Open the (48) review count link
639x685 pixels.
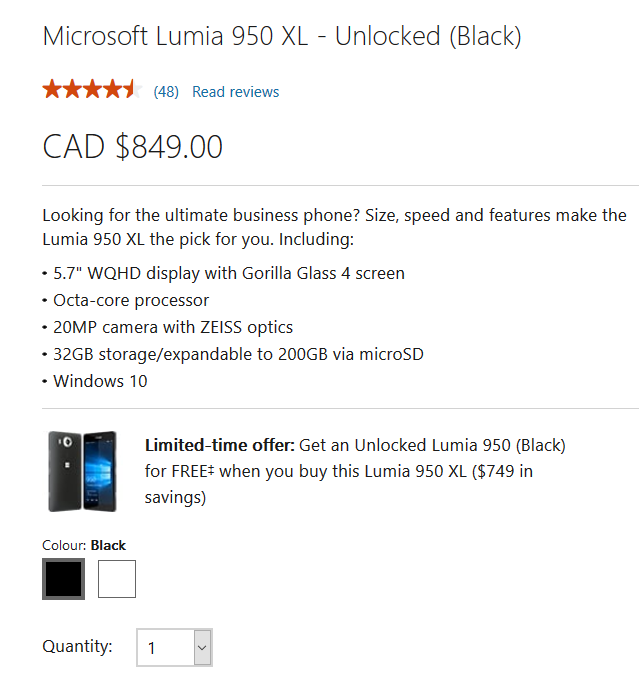[x=166, y=92]
